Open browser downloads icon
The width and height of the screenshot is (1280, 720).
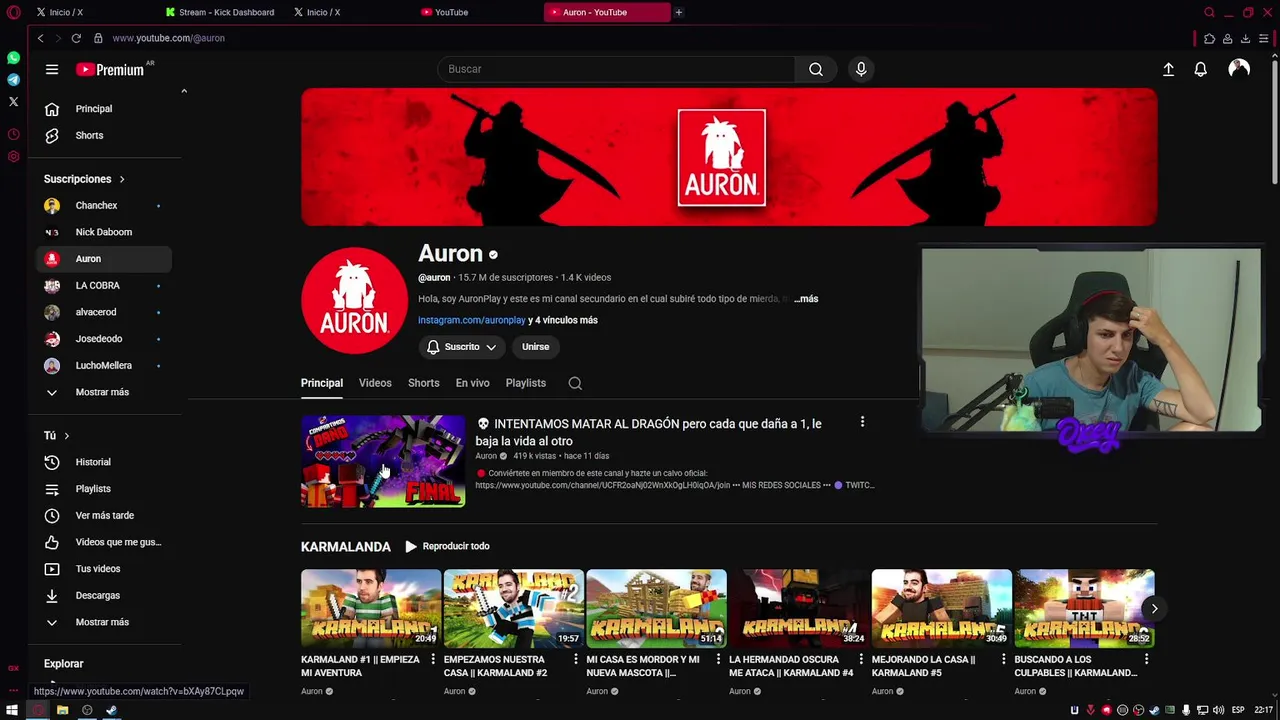(x=1245, y=38)
